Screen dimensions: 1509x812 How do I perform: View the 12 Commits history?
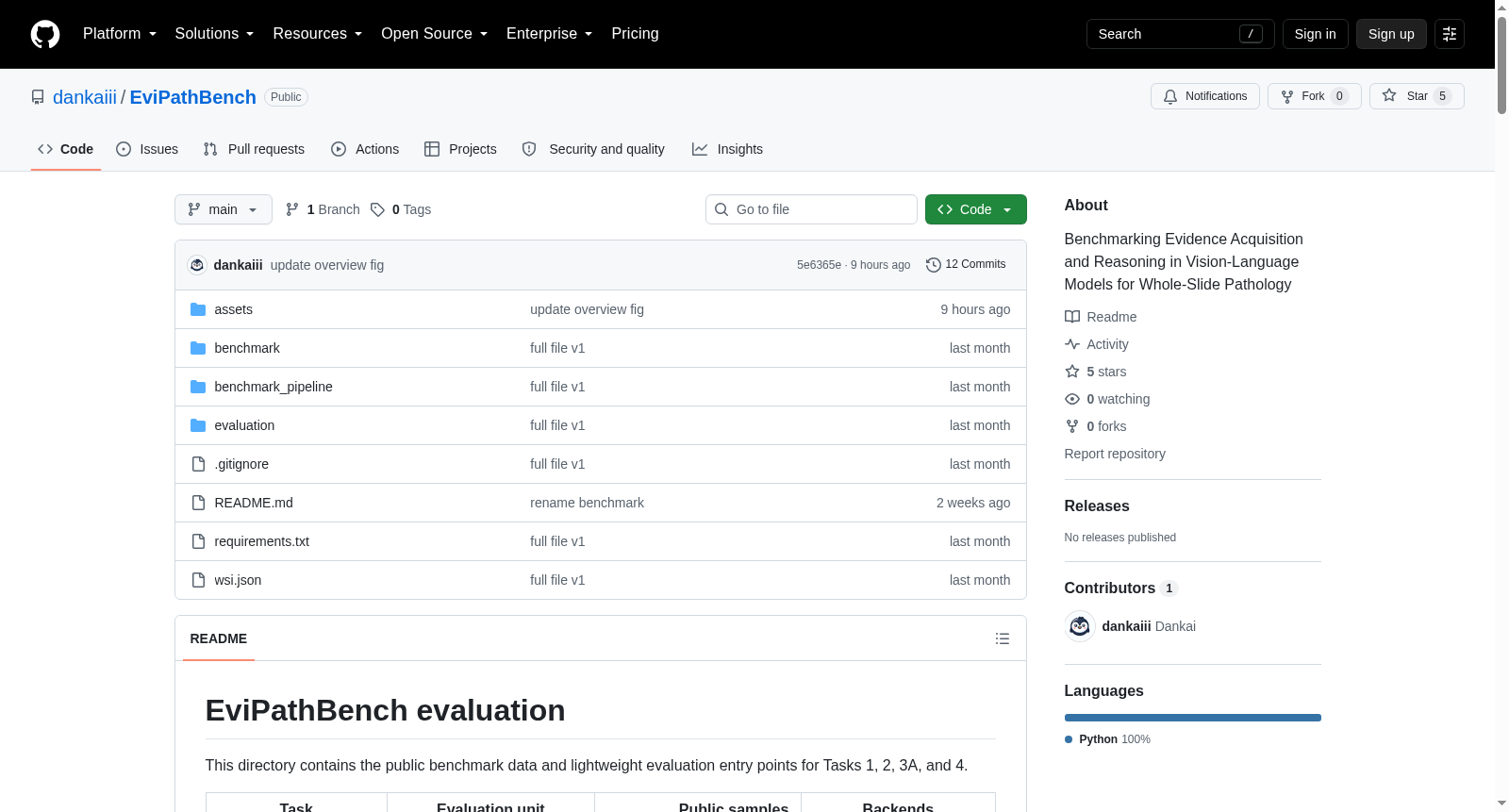click(x=966, y=265)
